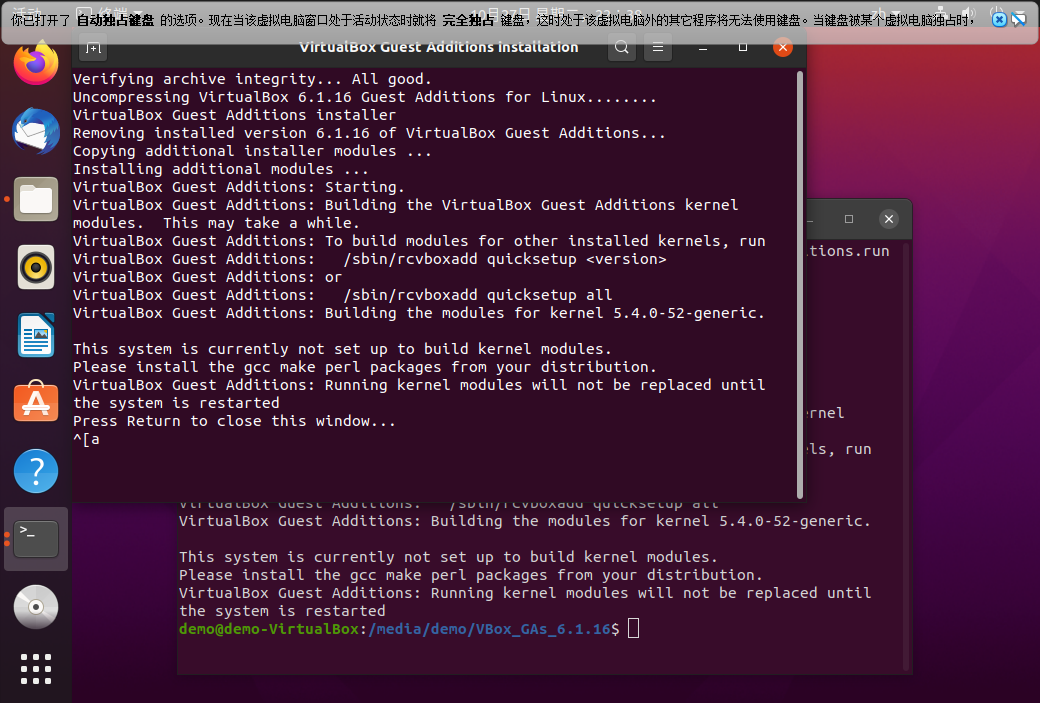Click 'Installing additional modules ...' line

coord(220,169)
